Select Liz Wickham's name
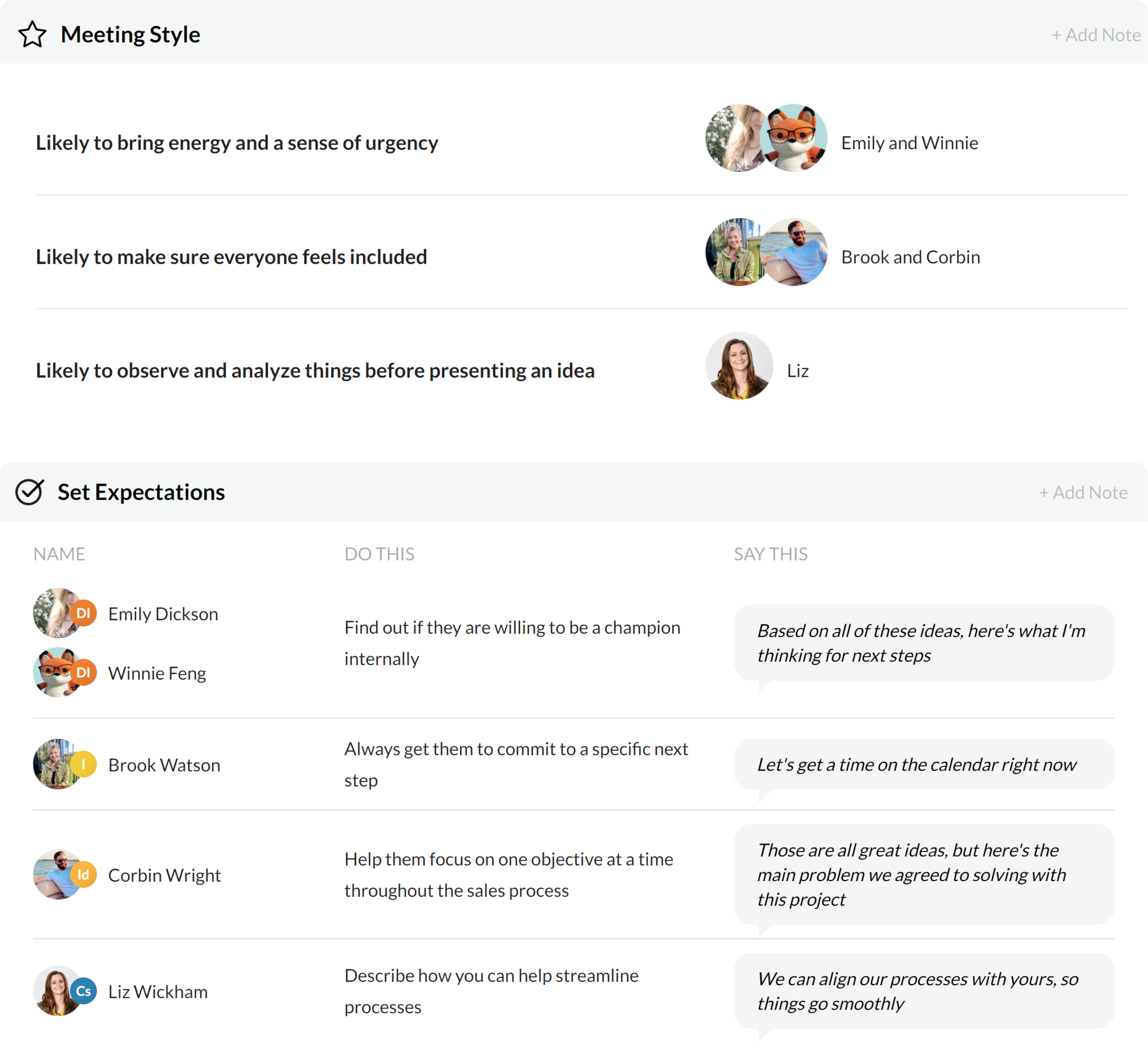Screen dimensions: 1148x1062 coord(158,992)
